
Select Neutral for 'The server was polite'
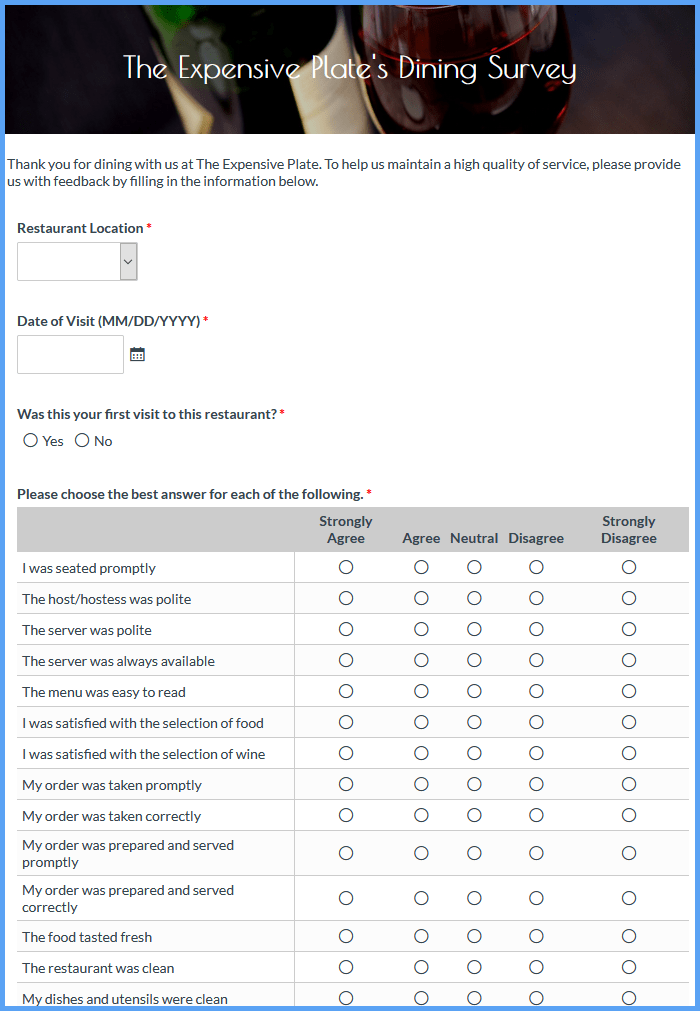473,629
